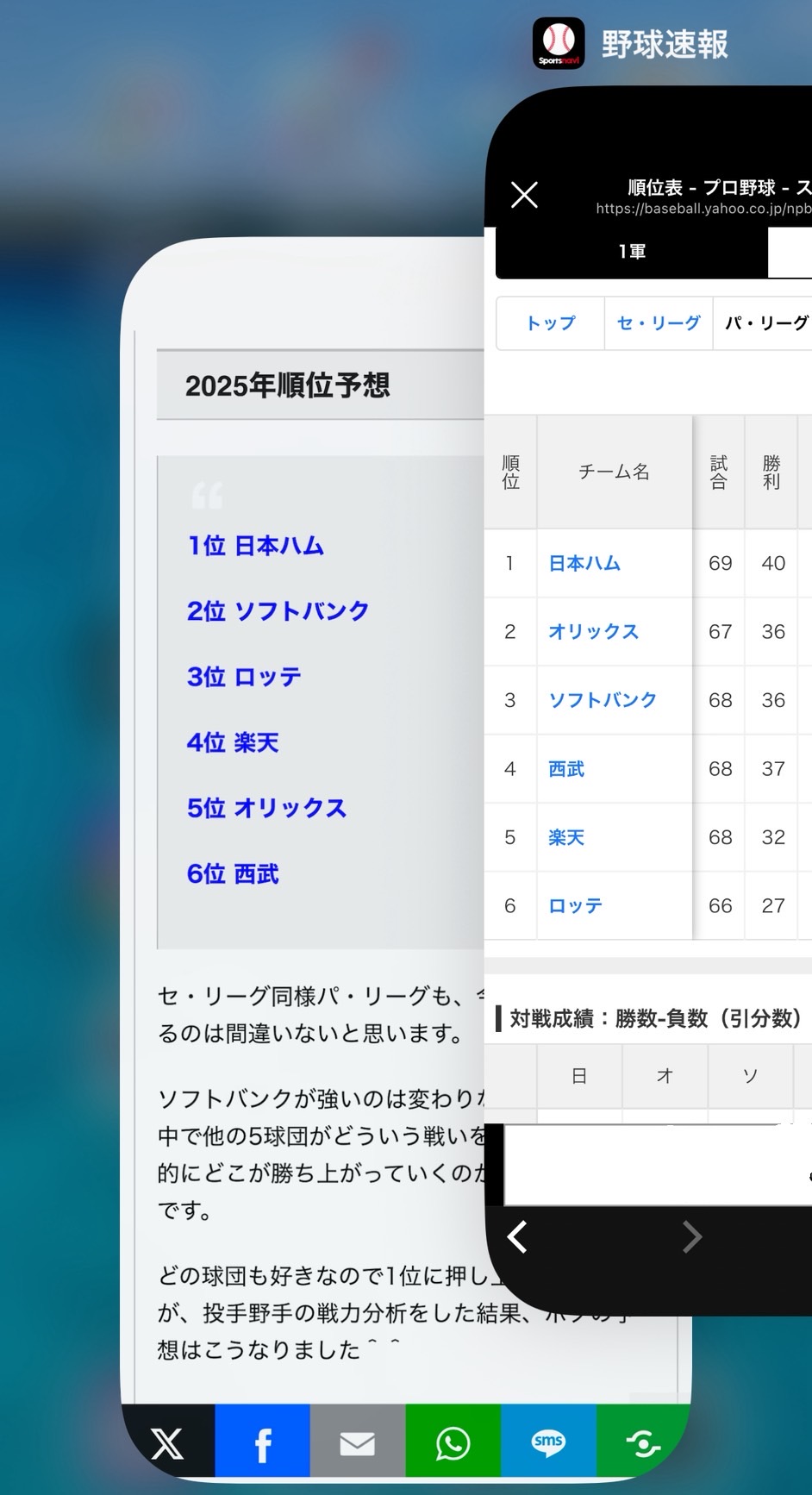The width and height of the screenshot is (812, 1495).
Task: Open the 日本ハム team link
Action: click(x=584, y=564)
